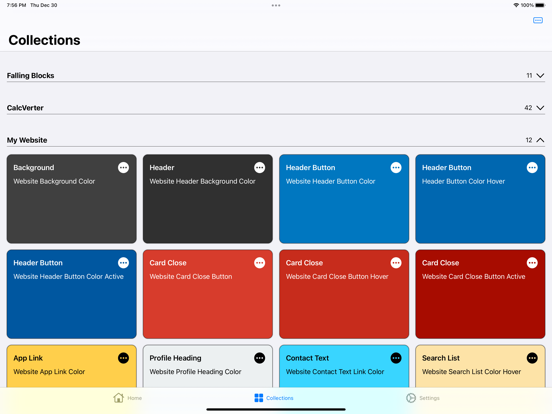Open options for Contact Text card
Viewport: 552px width, 414px height.
point(396,358)
